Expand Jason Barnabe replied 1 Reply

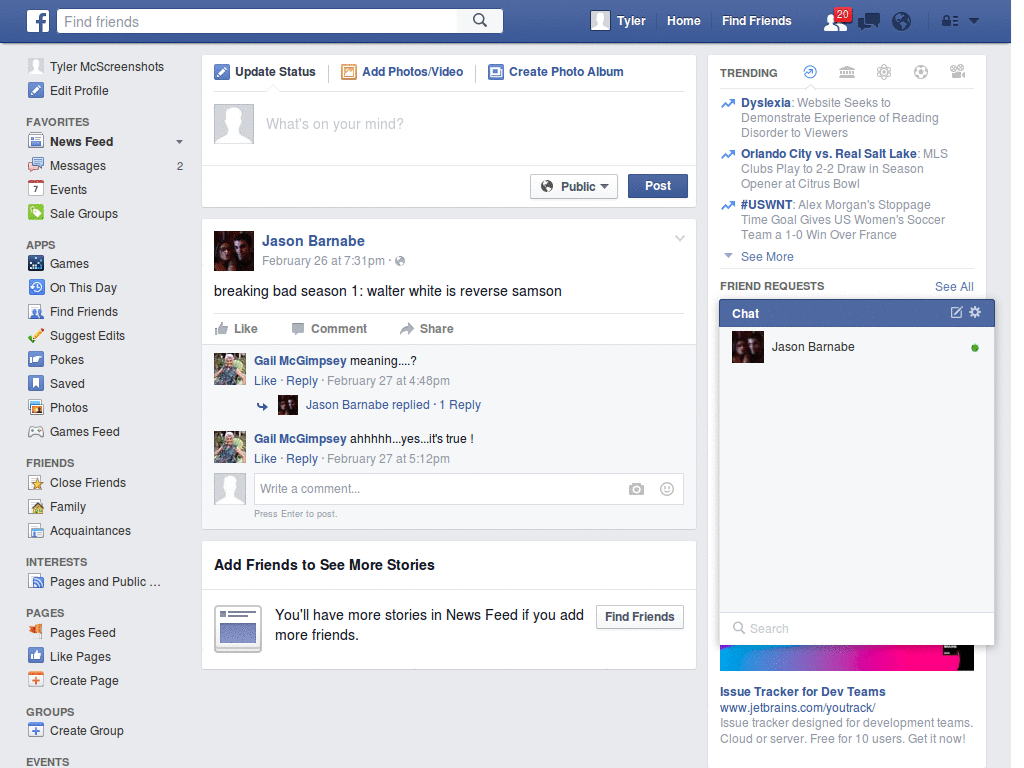click(393, 405)
